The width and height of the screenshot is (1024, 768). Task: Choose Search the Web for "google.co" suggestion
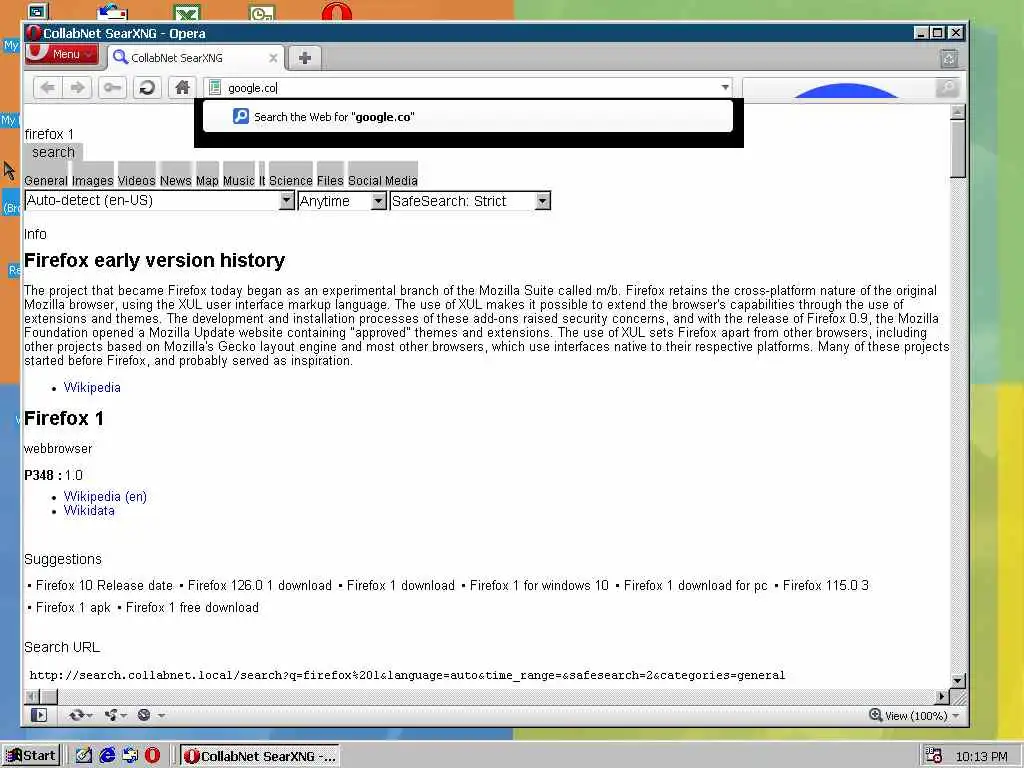click(468, 117)
